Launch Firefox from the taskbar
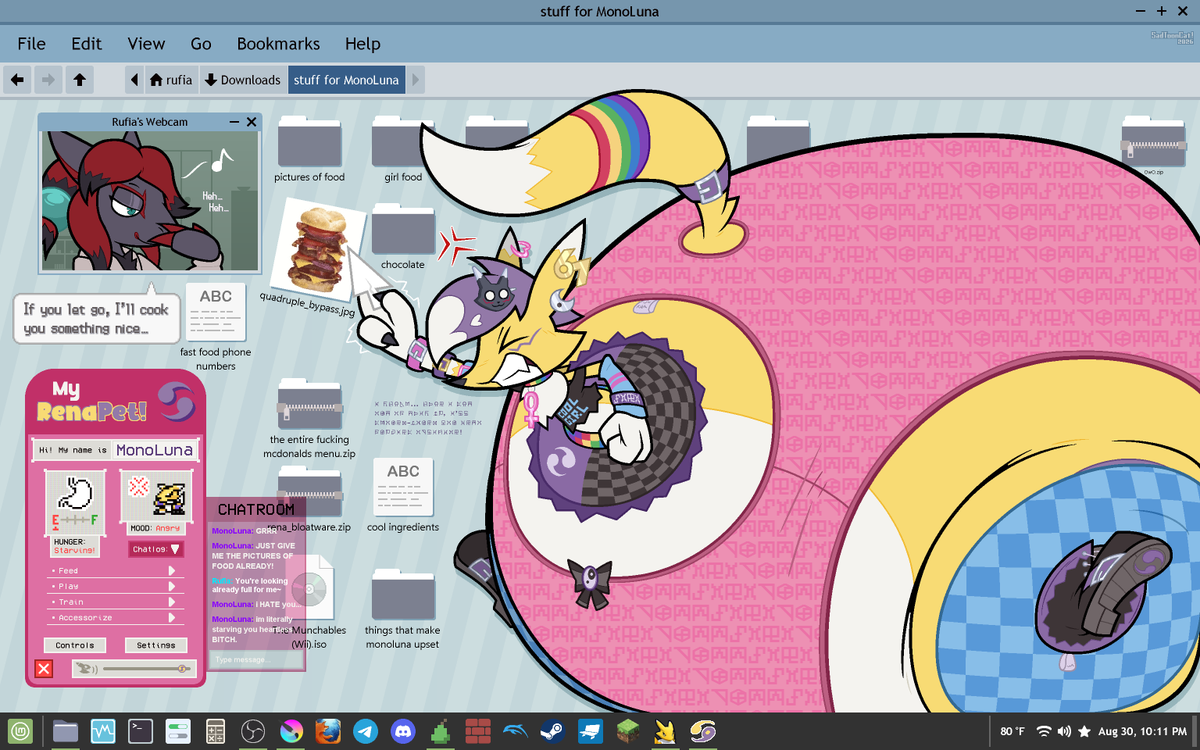Image resolution: width=1200 pixels, height=750 pixels. point(328,731)
